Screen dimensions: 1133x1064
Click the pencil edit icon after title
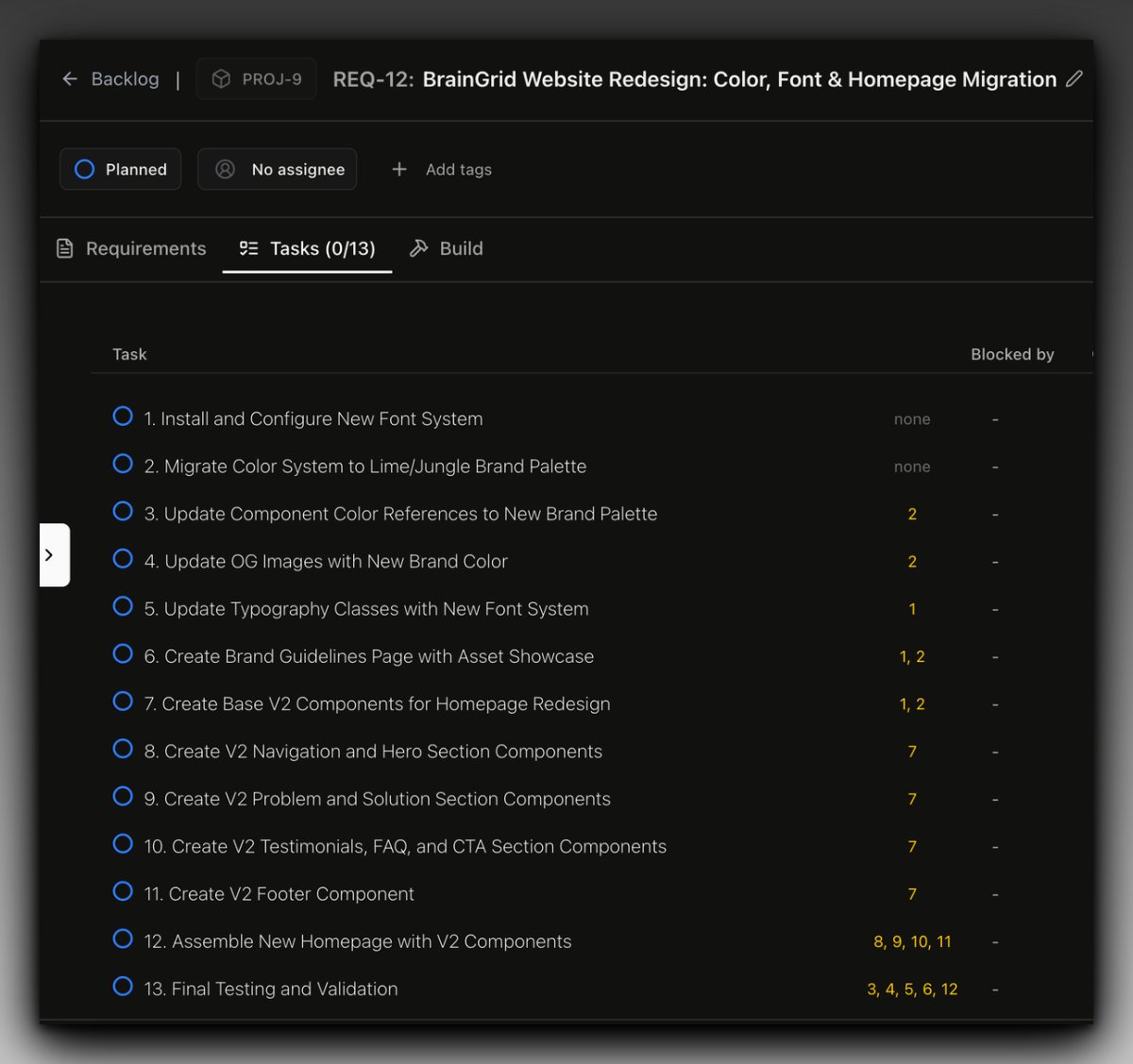1074,79
